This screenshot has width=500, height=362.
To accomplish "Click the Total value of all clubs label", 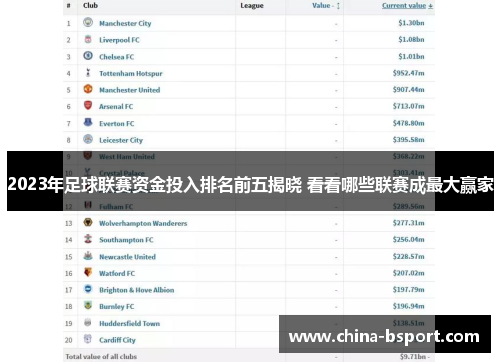I will [x=101, y=357].
